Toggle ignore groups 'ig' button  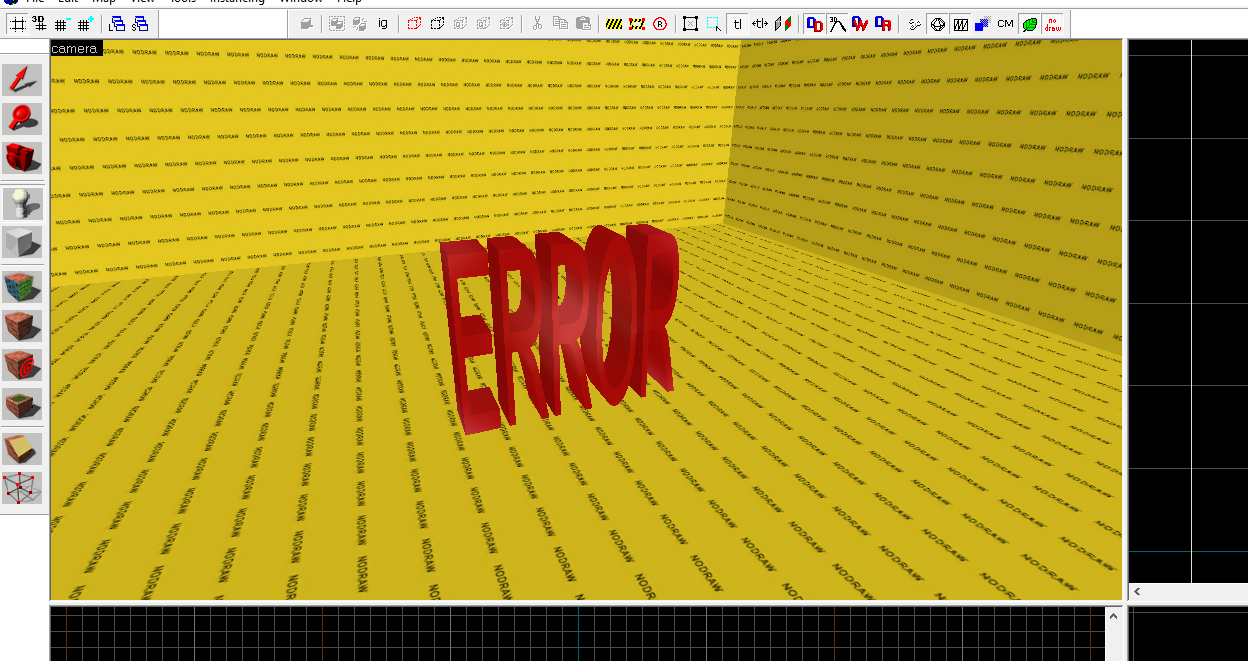[x=383, y=24]
